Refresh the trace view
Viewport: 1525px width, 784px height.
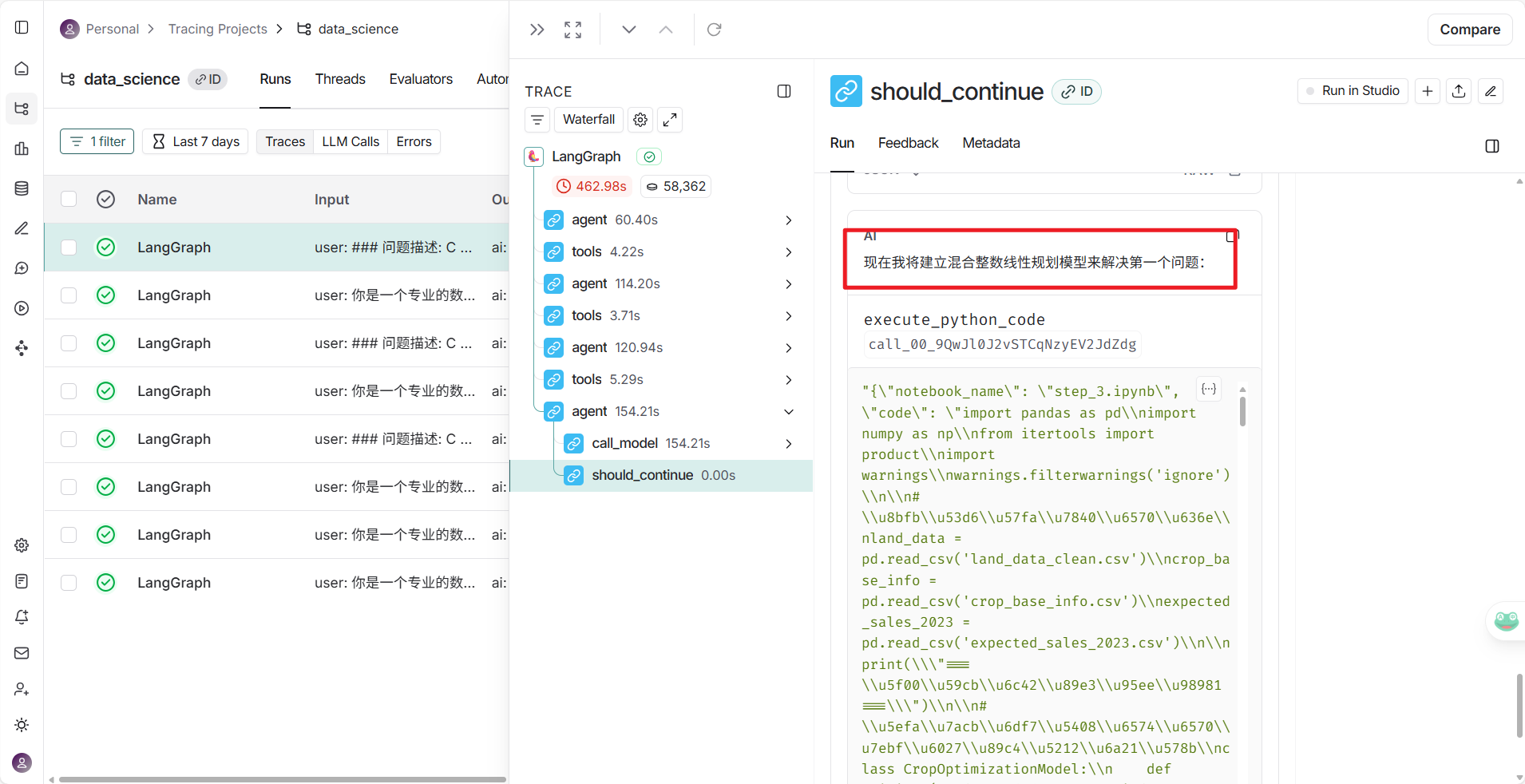(x=715, y=30)
